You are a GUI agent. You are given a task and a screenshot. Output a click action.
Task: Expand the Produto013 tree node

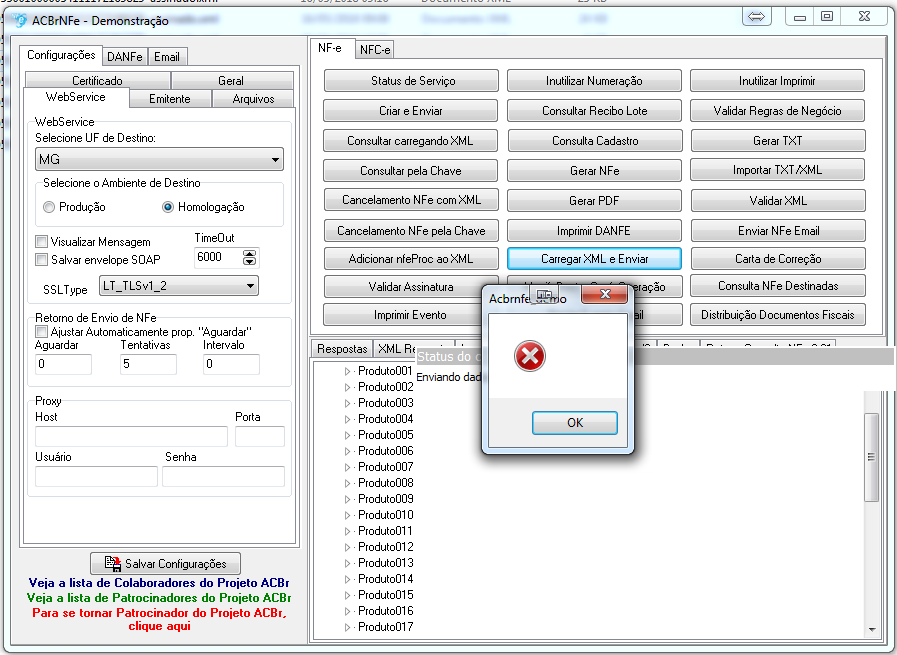tap(347, 563)
